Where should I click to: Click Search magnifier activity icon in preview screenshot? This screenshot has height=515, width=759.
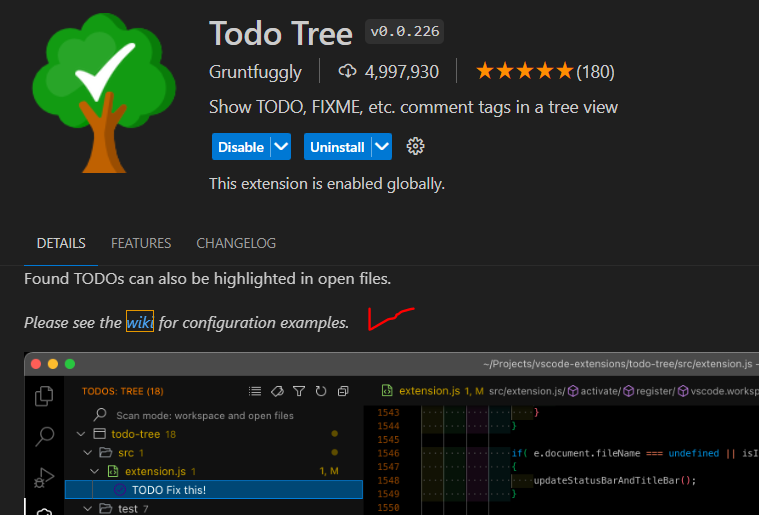44,436
